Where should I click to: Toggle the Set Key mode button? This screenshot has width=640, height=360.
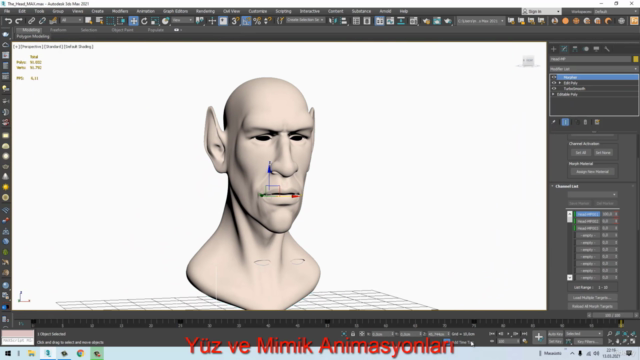tap(555, 342)
